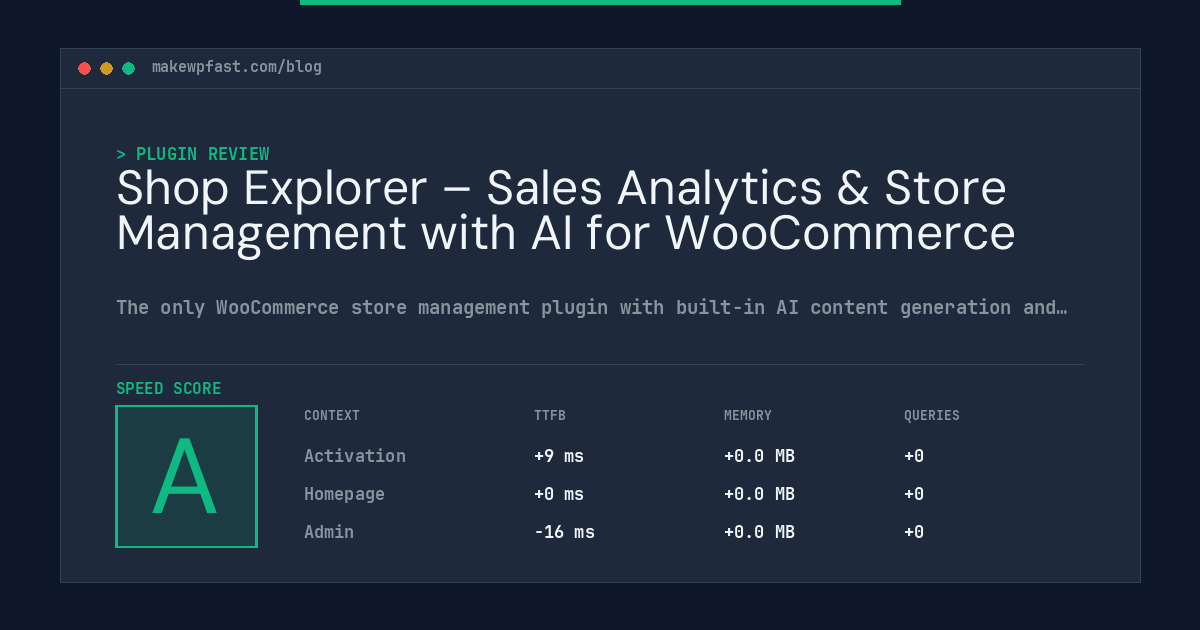
Task: Select the Admin row label
Action: [329, 532]
